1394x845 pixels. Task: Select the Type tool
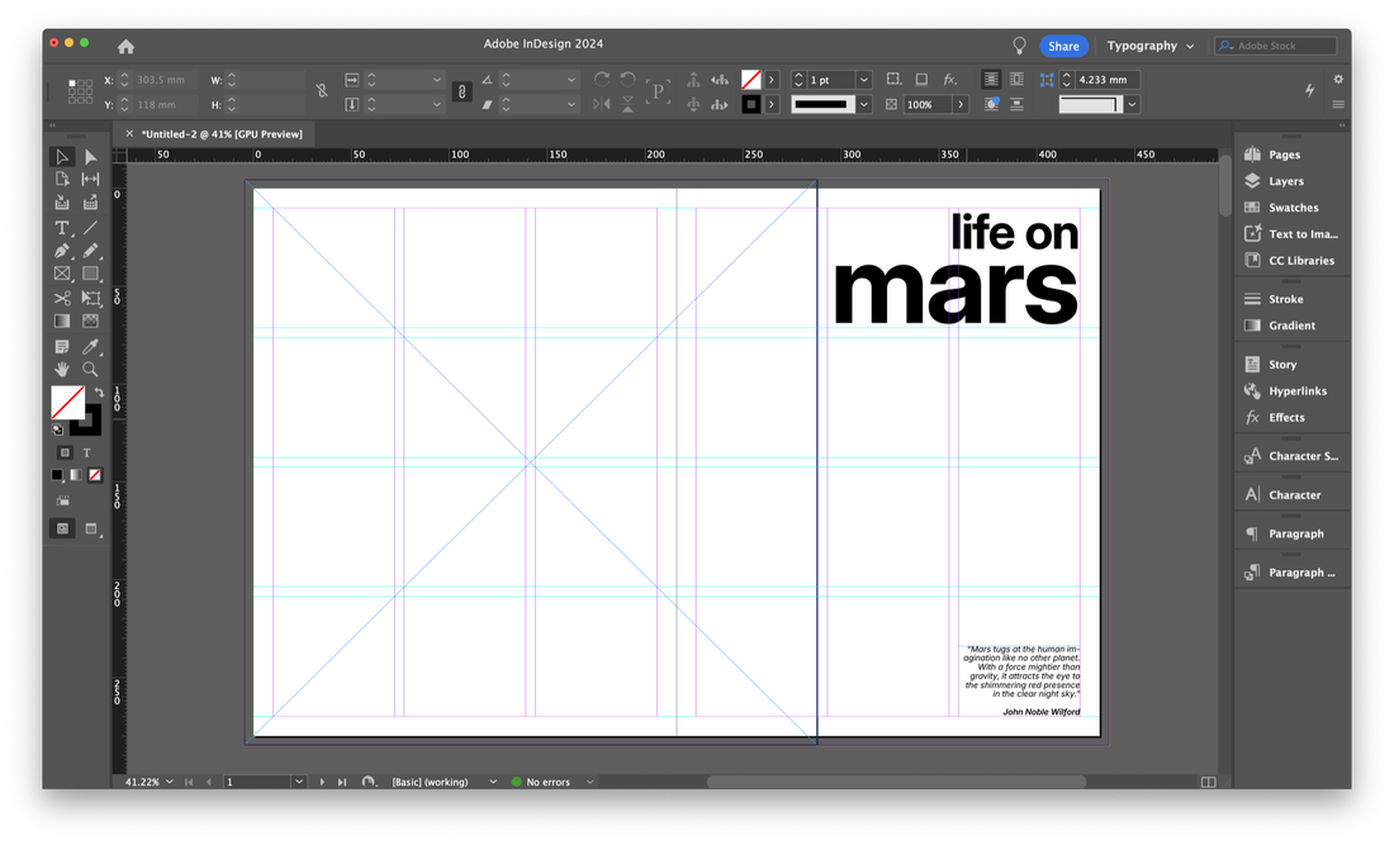tap(62, 228)
